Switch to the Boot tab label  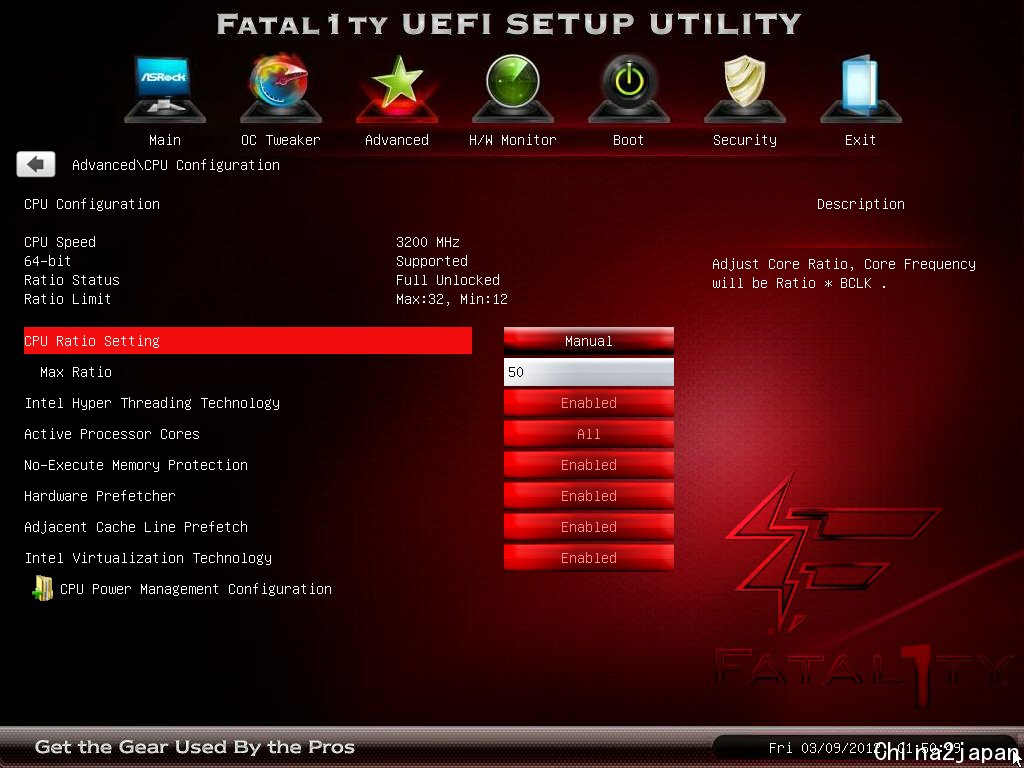point(628,140)
